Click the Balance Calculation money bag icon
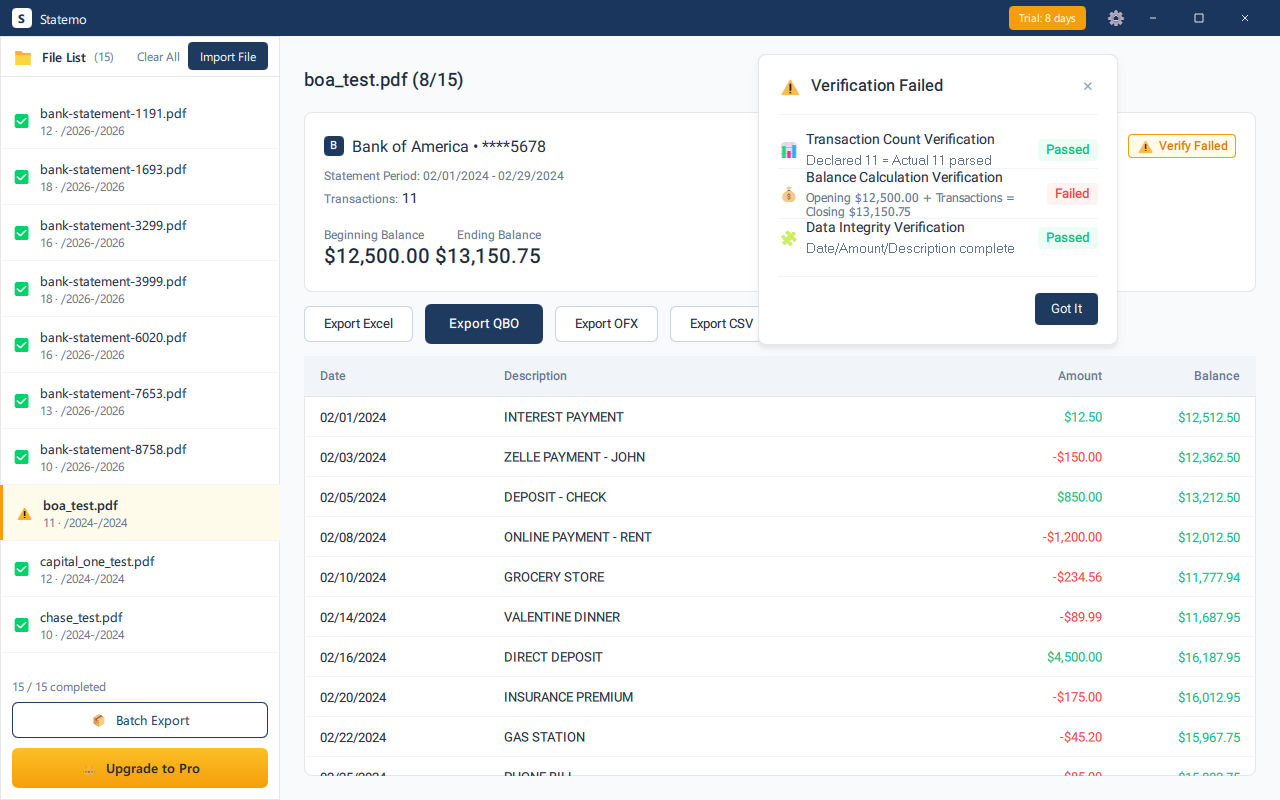 point(789,194)
